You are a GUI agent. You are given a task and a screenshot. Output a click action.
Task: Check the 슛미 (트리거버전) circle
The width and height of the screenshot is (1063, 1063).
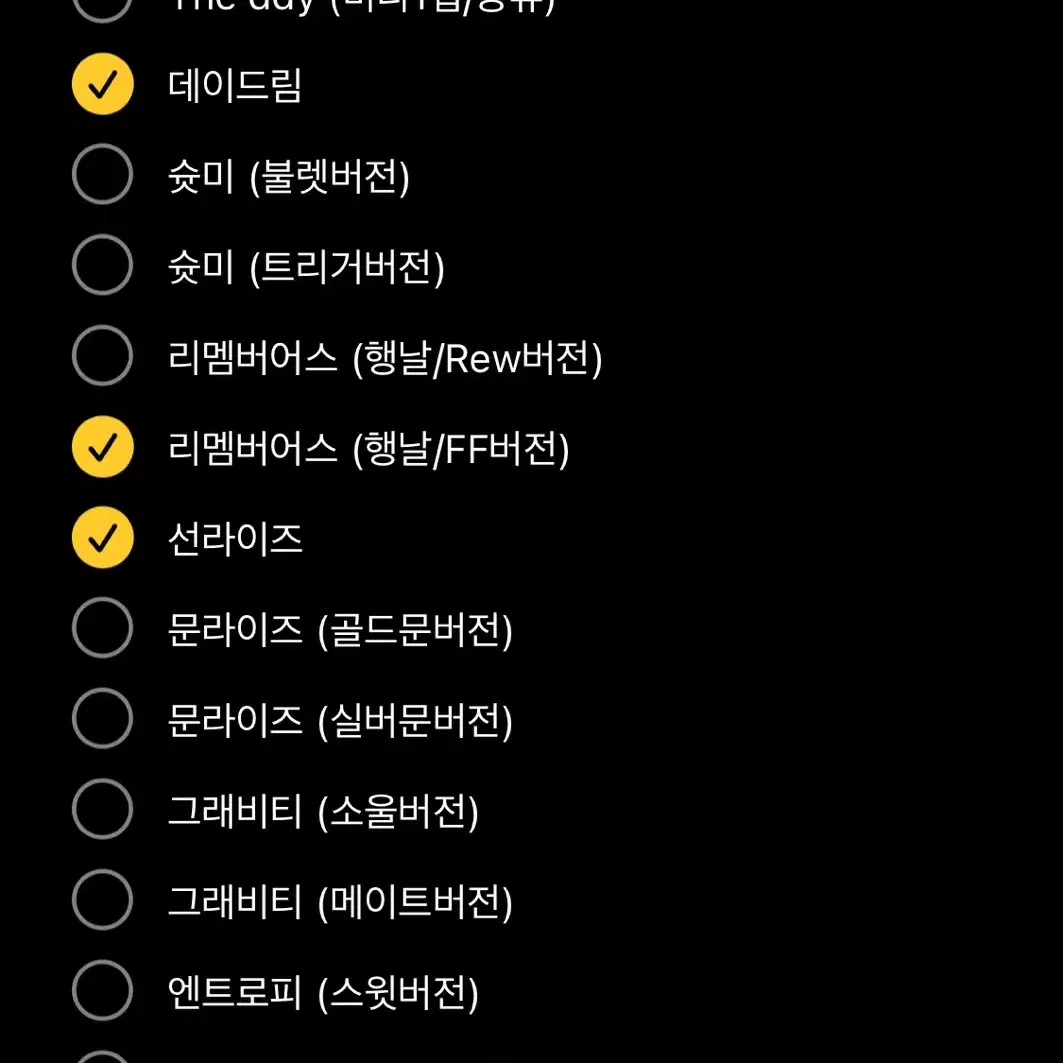(102, 265)
